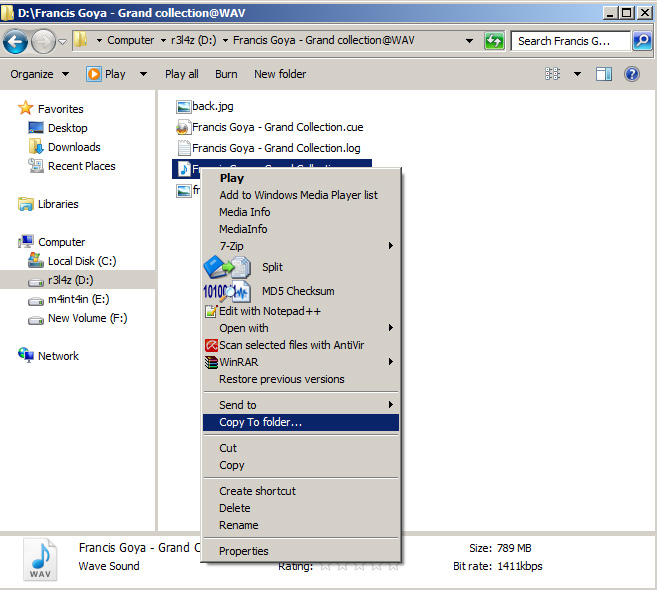Go back with the blue Back arrow
The image size is (657, 590).
pyautogui.click(x=15, y=41)
